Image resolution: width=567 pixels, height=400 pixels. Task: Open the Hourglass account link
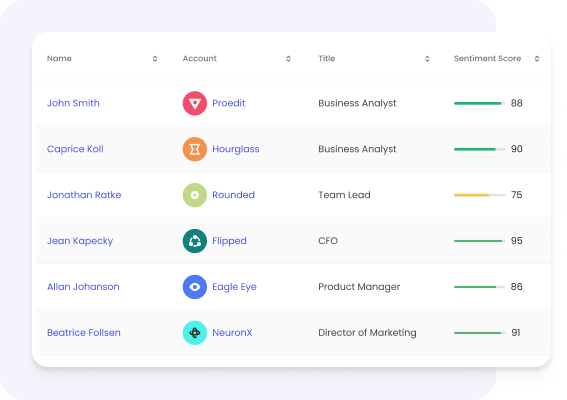click(236, 149)
